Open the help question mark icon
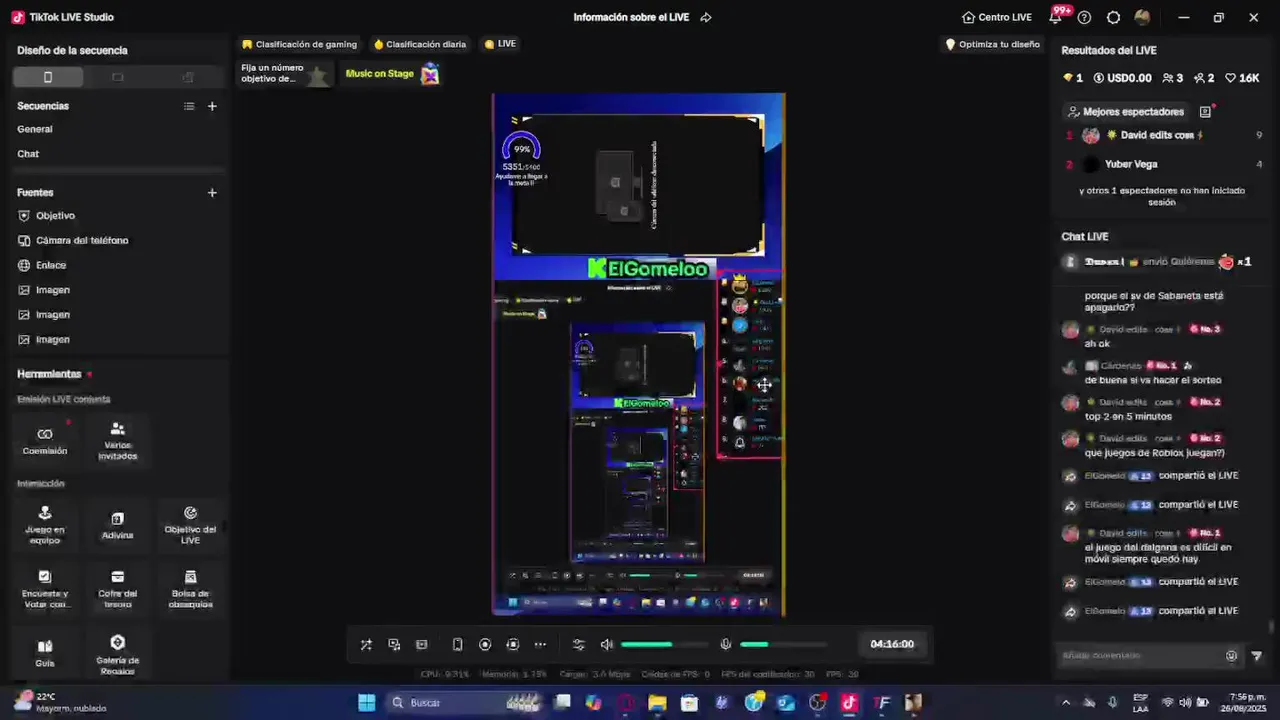The image size is (1280, 720). click(x=1084, y=17)
